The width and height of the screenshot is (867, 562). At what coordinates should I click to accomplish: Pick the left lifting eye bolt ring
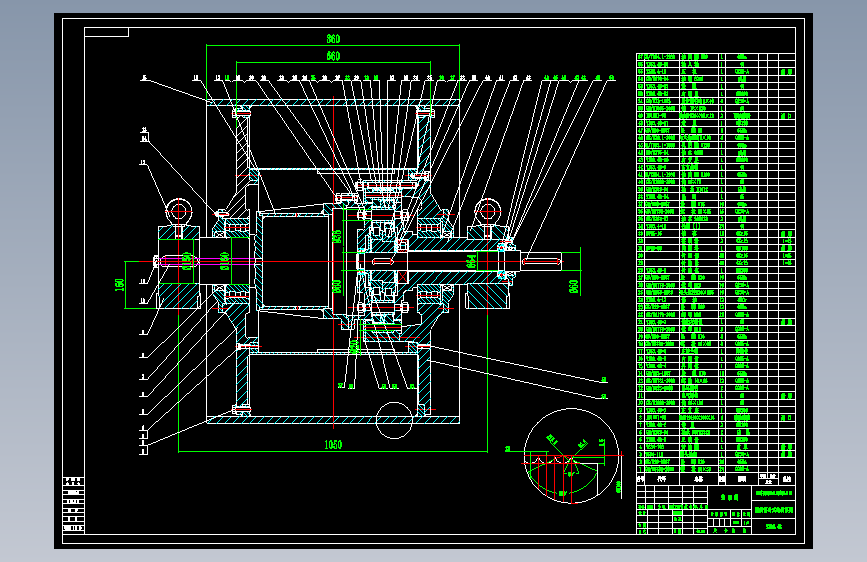(179, 211)
